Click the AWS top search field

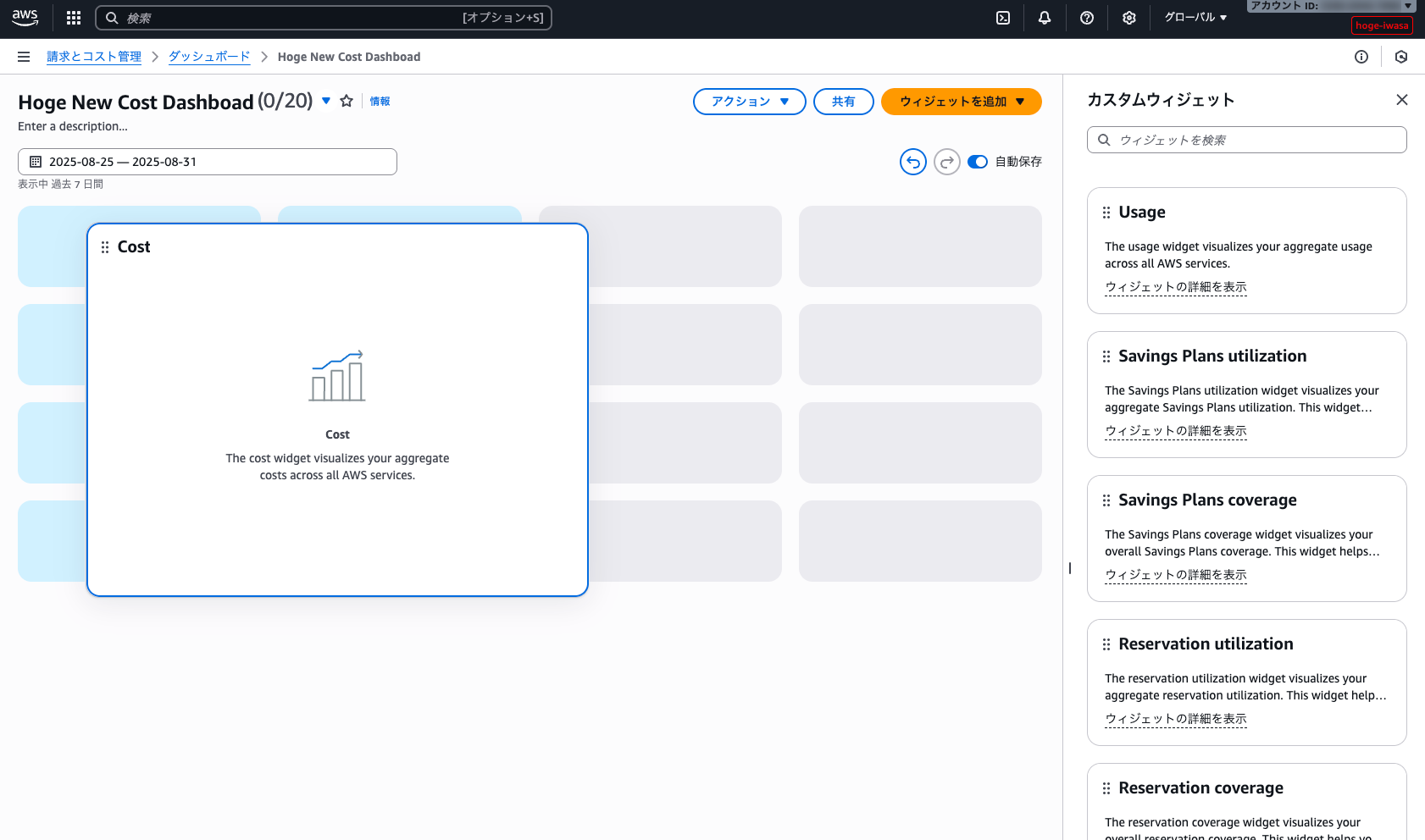324,18
